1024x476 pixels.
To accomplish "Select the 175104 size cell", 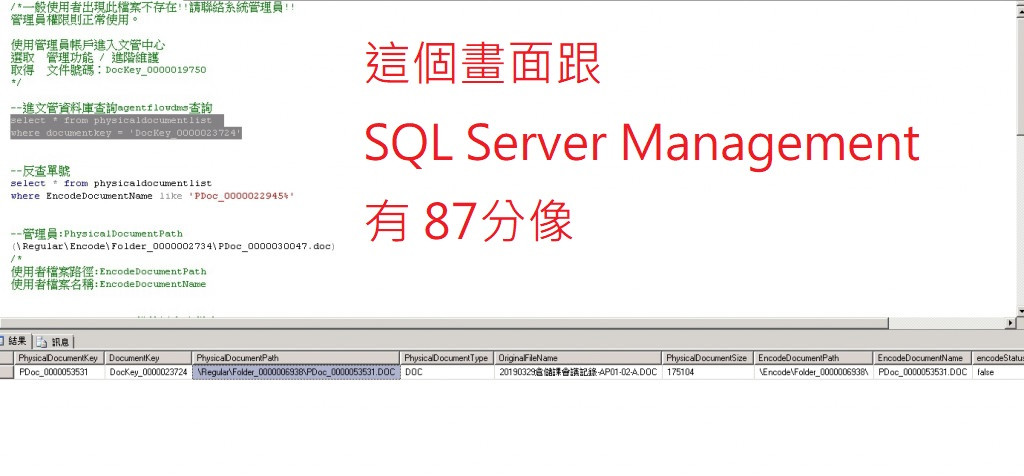I will click(708, 372).
